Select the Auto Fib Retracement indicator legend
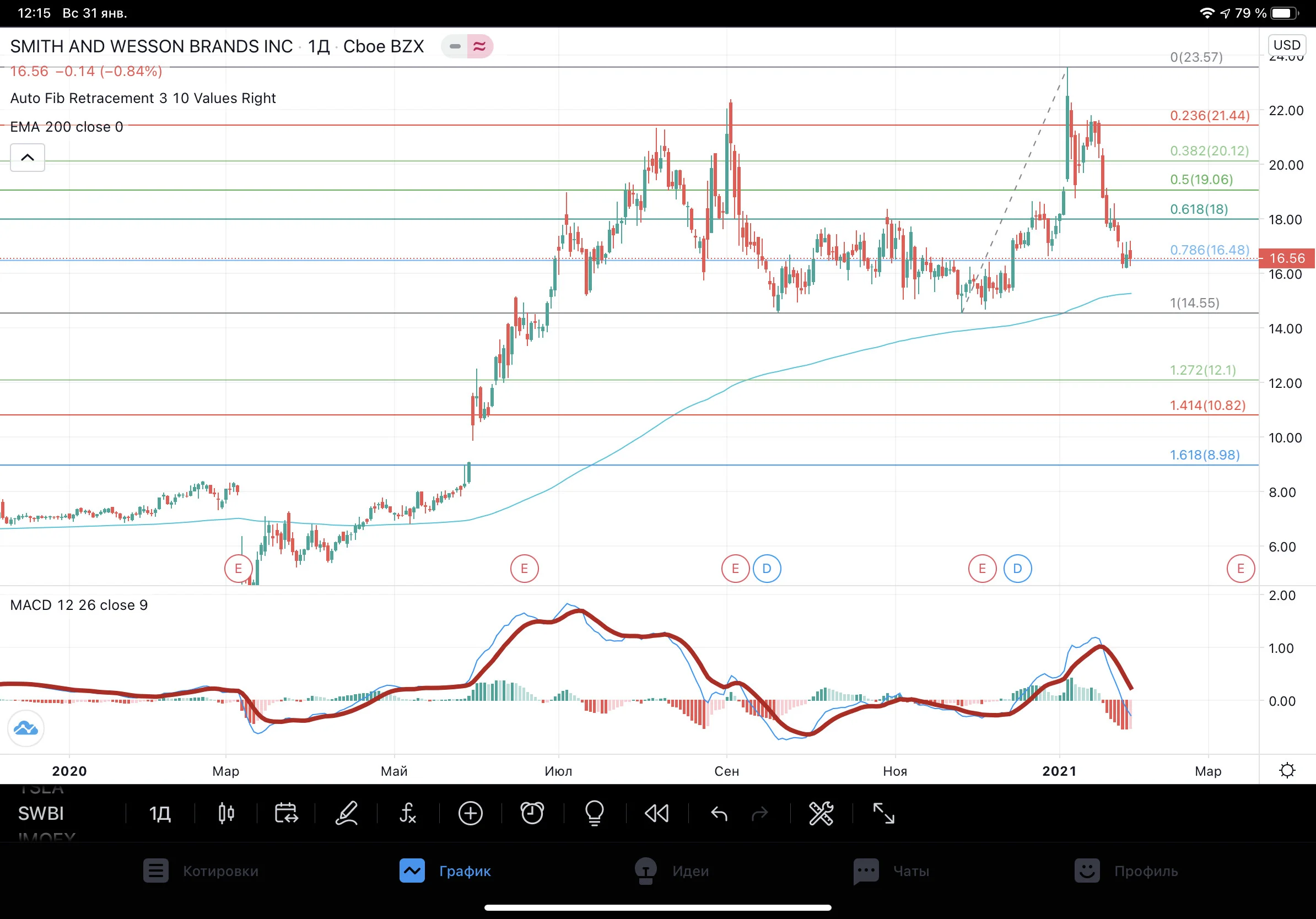The height and width of the screenshot is (919, 1316). pos(143,98)
